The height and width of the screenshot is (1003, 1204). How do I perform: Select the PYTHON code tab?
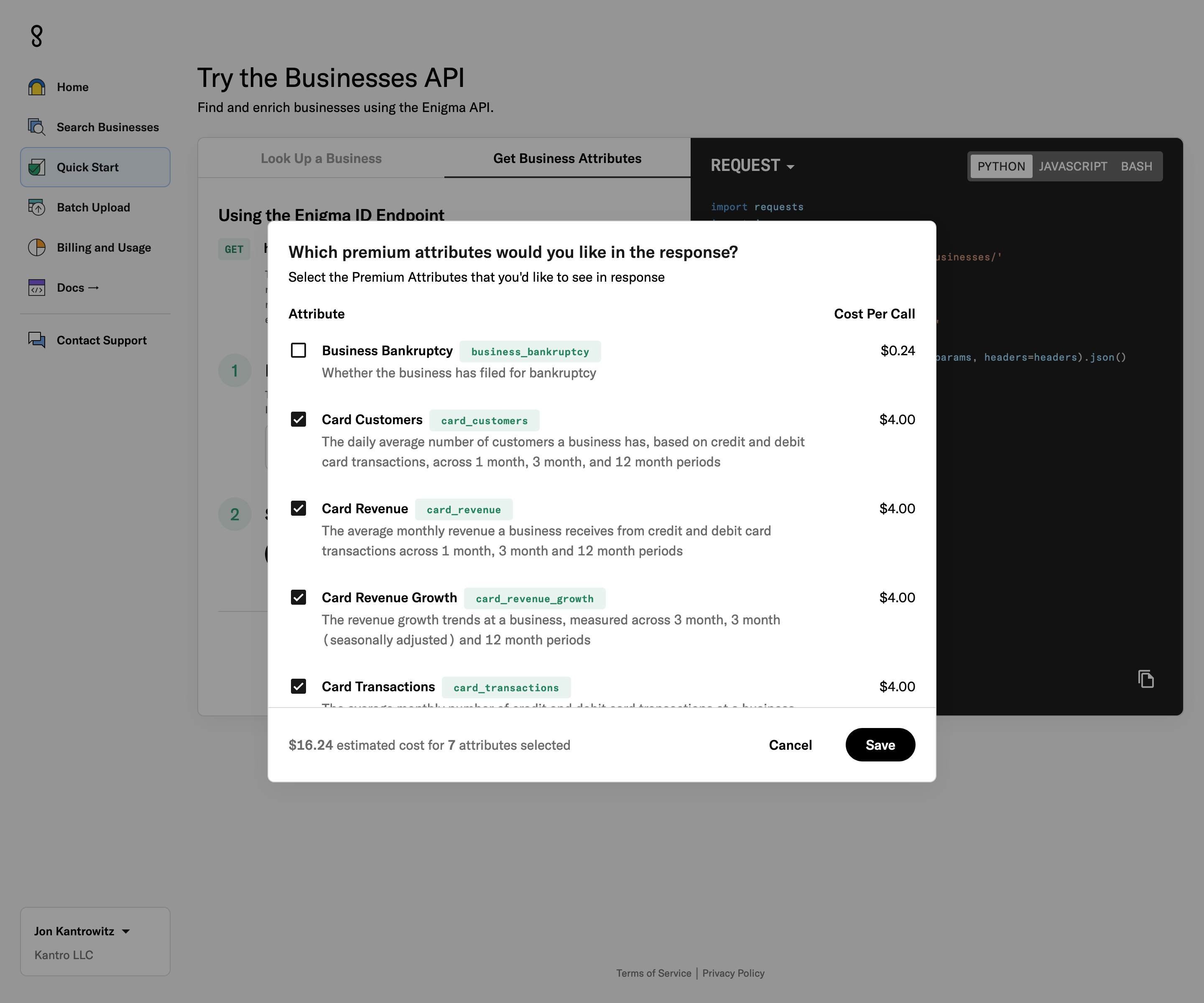tap(1001, 166)
